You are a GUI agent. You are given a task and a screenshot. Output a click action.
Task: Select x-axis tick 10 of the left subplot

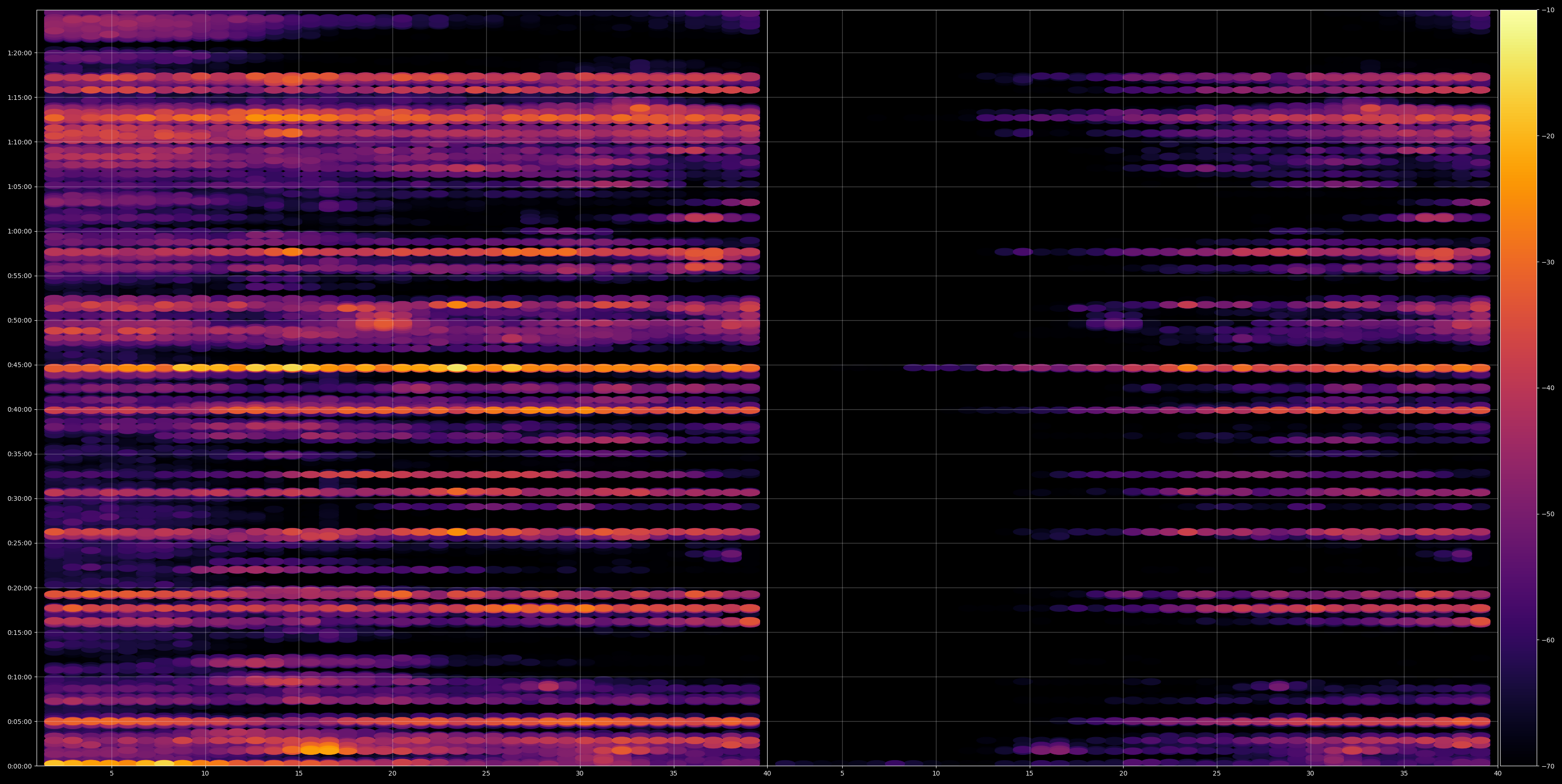205,774
